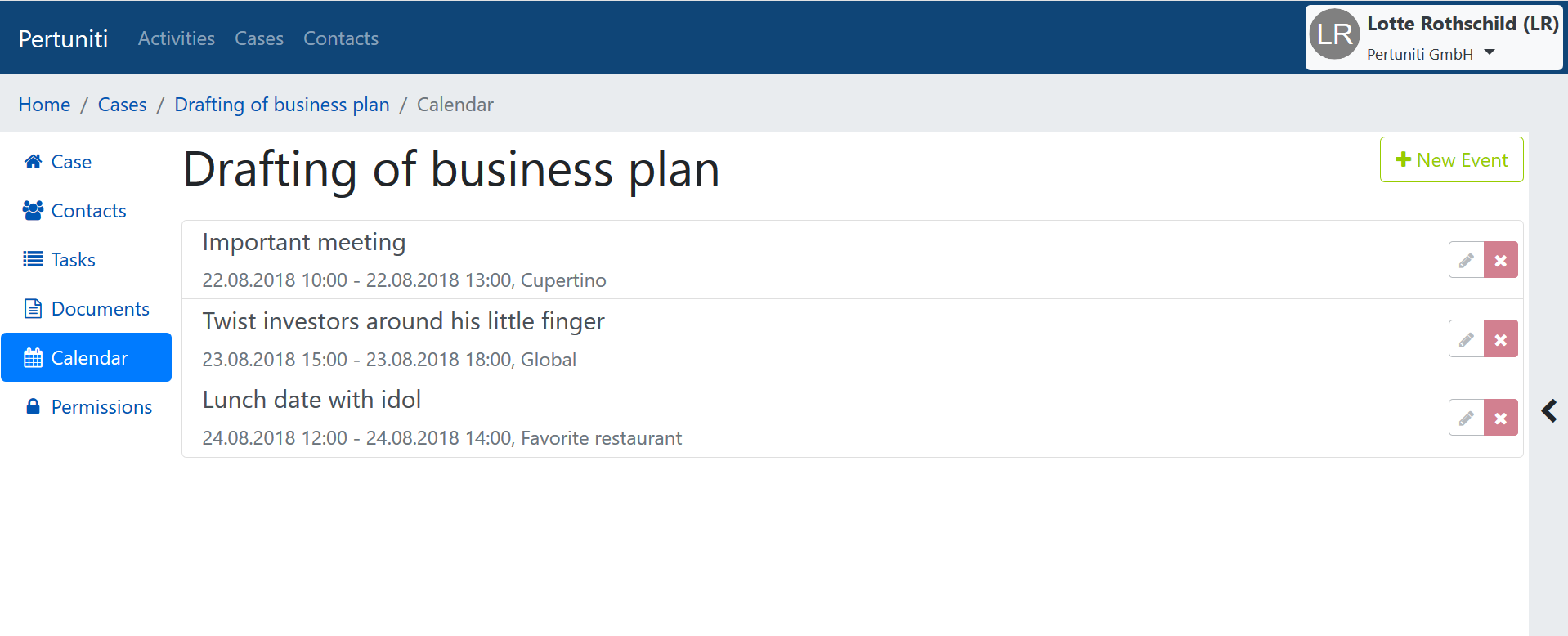Follow the Home breadcrumb link
1568x636 pixels.
tap(44, 105)
